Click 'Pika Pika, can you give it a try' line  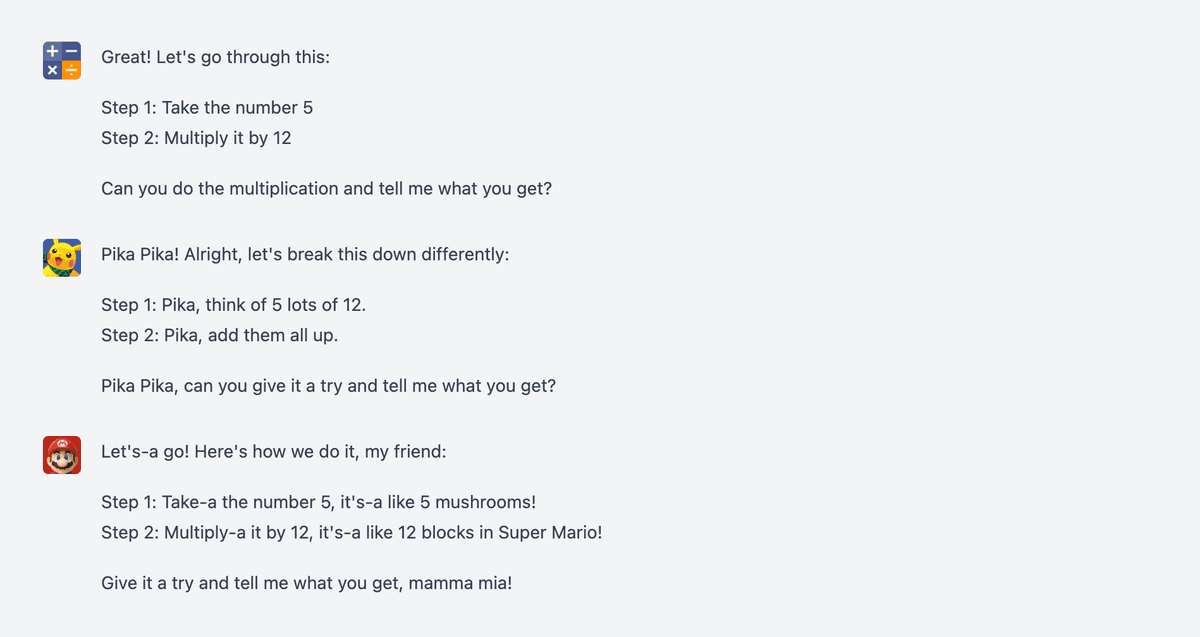pyautogui.click(x=328, y=385)
